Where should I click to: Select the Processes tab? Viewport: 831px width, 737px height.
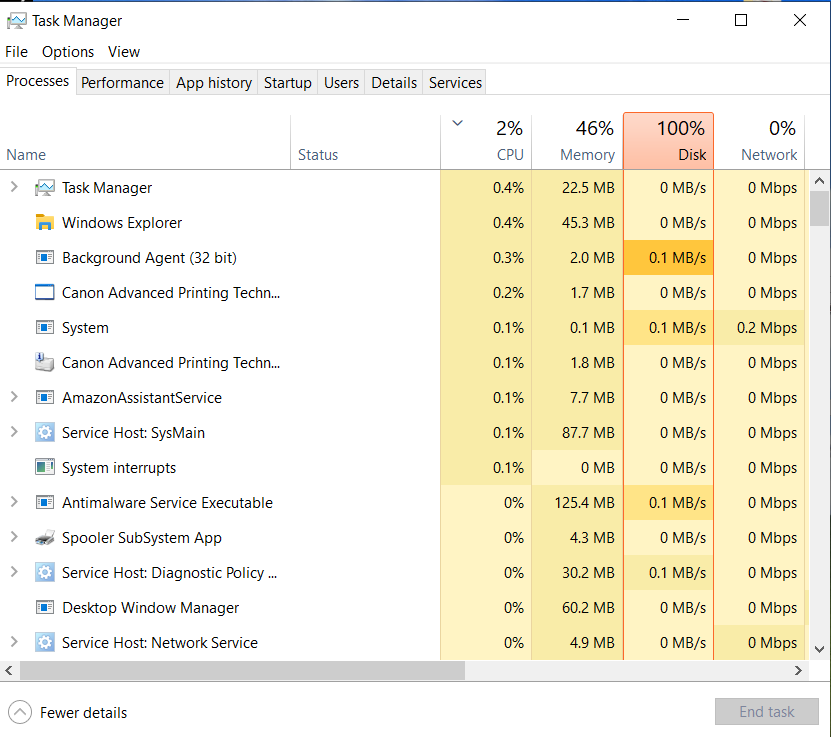pos(38,81)
